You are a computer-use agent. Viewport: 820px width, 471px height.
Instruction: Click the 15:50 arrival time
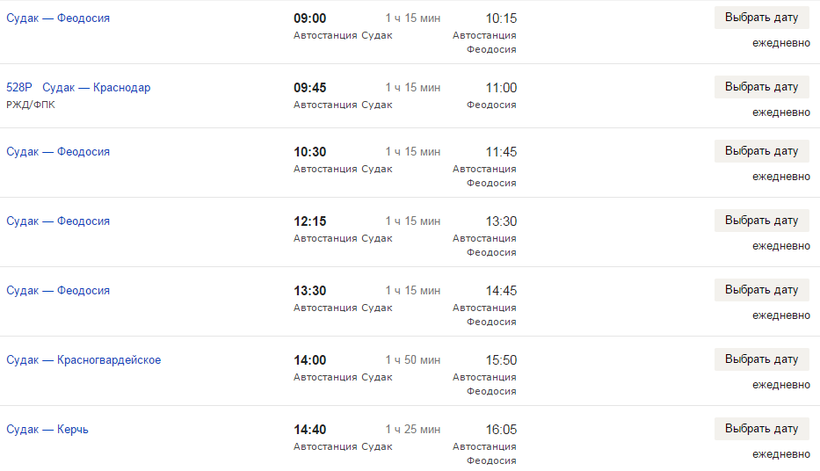(x=501, y=361)
